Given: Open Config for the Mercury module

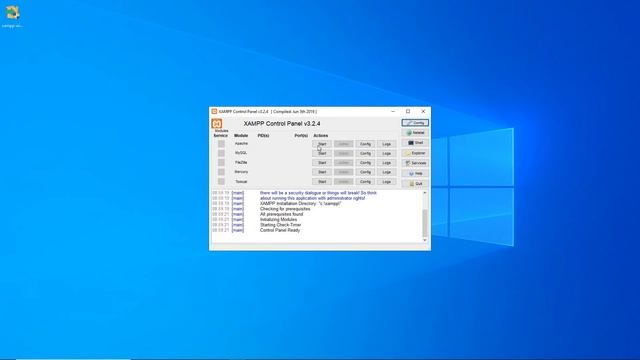Looking at the screenshot, I should [365, 172].
